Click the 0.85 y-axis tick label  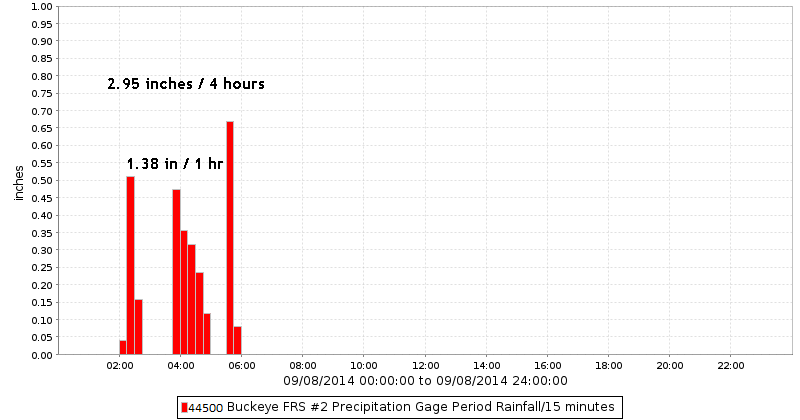[42, 59]
